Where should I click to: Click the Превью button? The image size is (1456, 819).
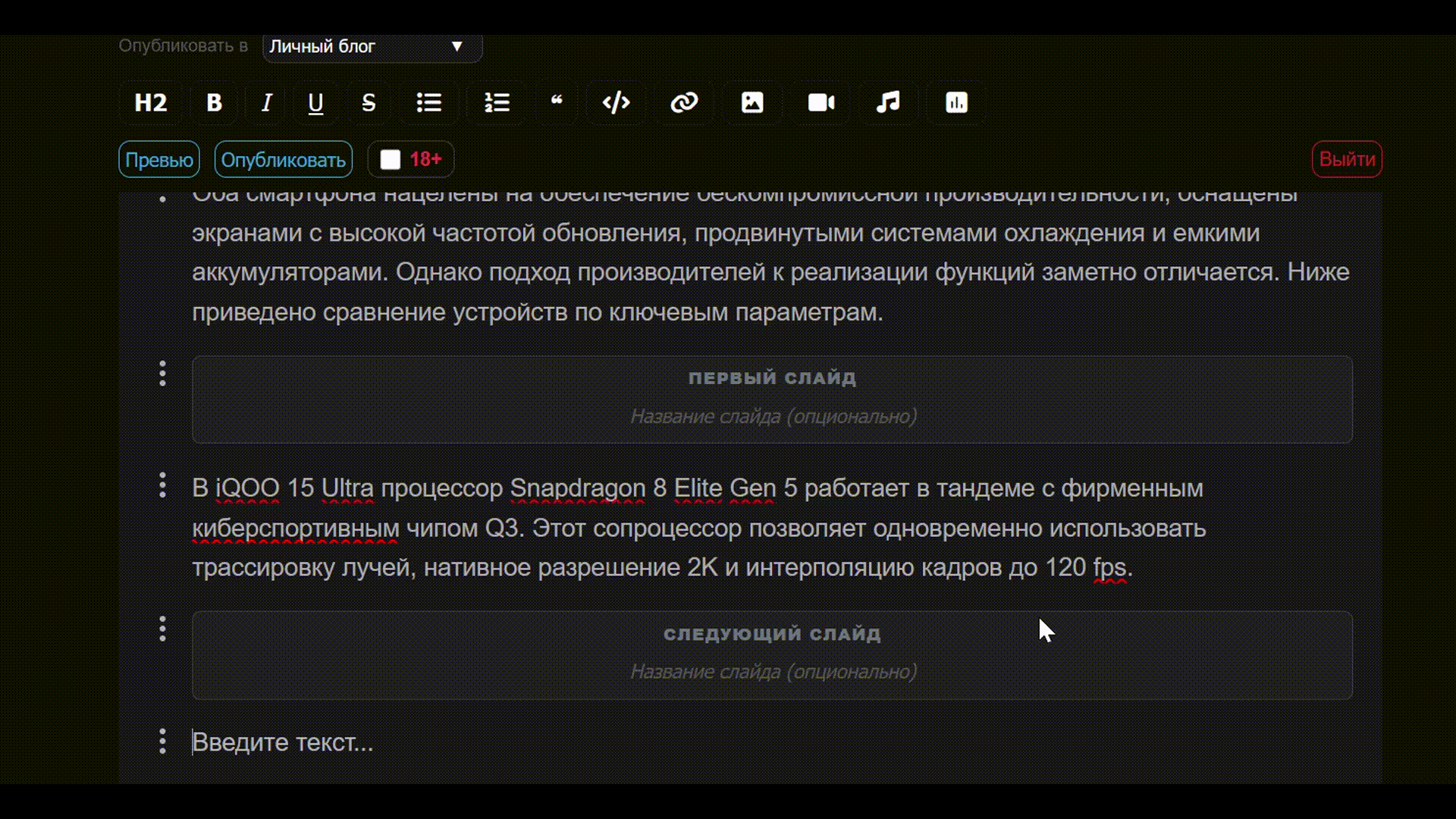(158, 159)
